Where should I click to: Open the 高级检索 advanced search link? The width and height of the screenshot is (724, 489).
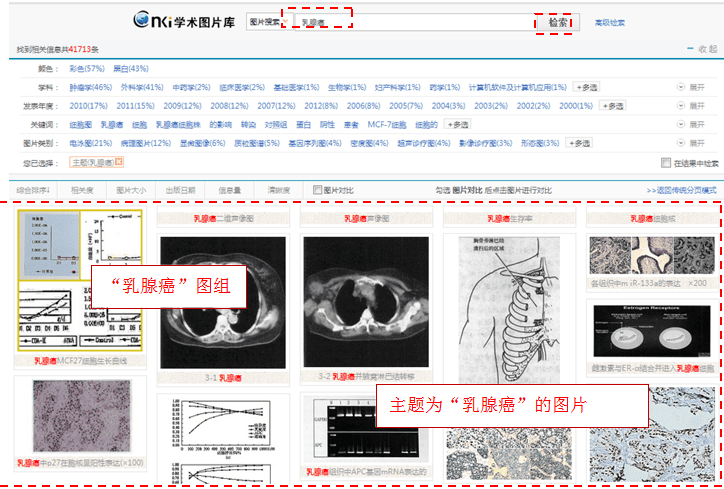pyautogui.click(x=609, y=23)
